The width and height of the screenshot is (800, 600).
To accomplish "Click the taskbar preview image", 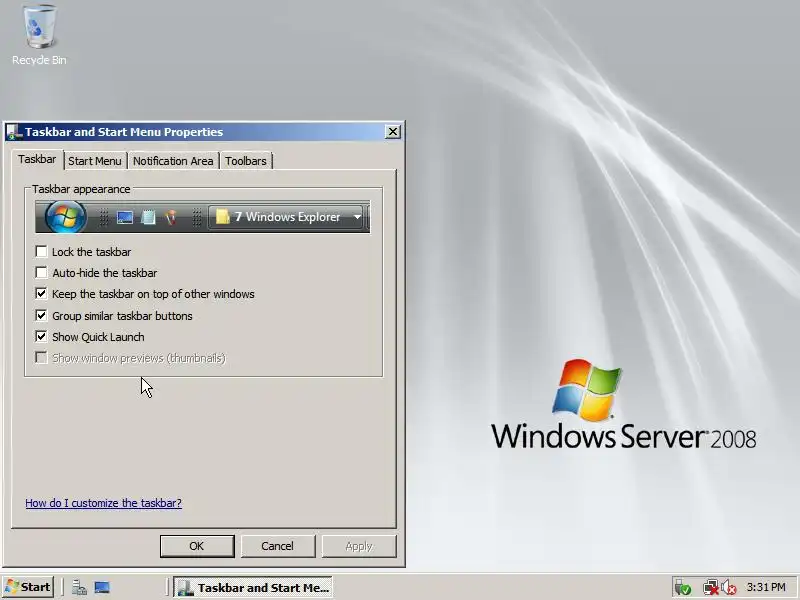I will [x=203, y=217].
